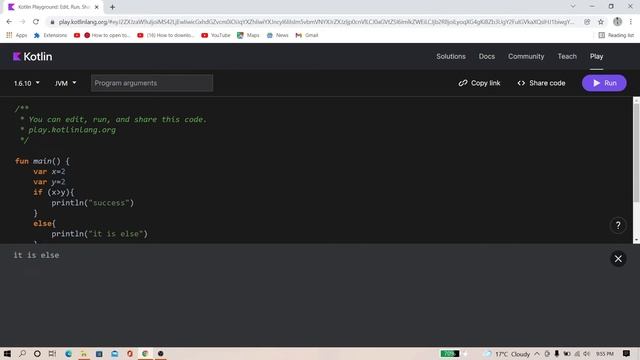The height and width of the screenshot is (360, 640).
Task: Open the Community menu item
Action: click(x=526, y=56)
